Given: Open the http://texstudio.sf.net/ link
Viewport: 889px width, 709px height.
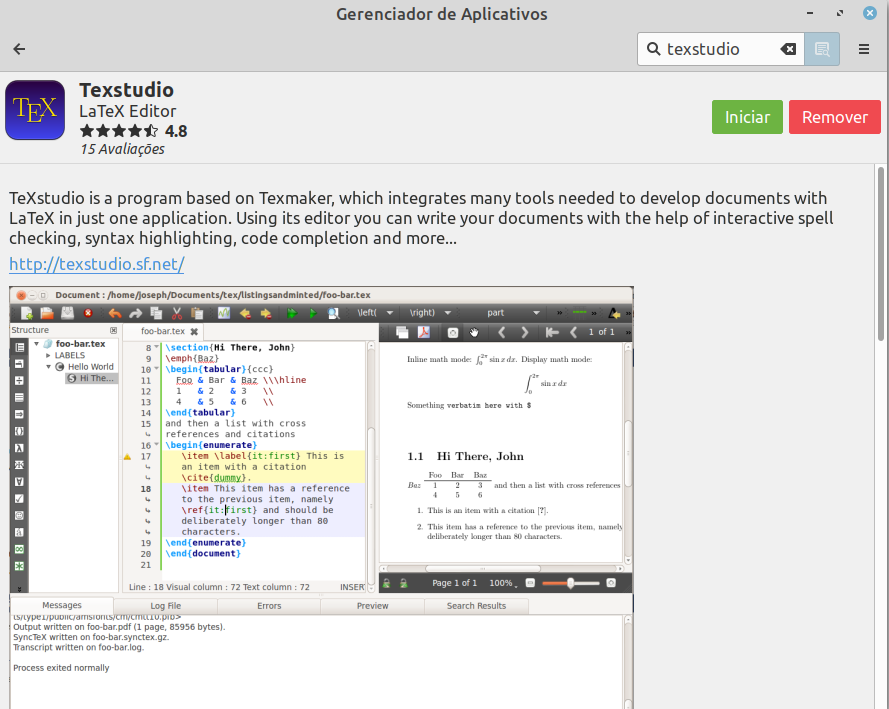Looking at the screenshot, I should tap(96, 264).
